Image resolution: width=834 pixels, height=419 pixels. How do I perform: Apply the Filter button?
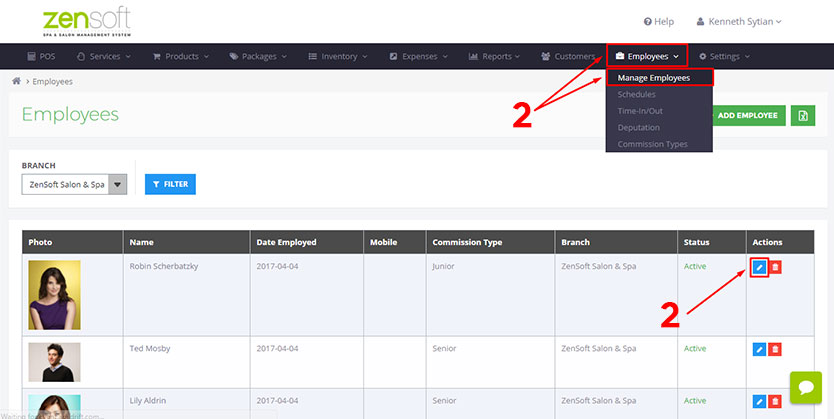click(170, 184)
